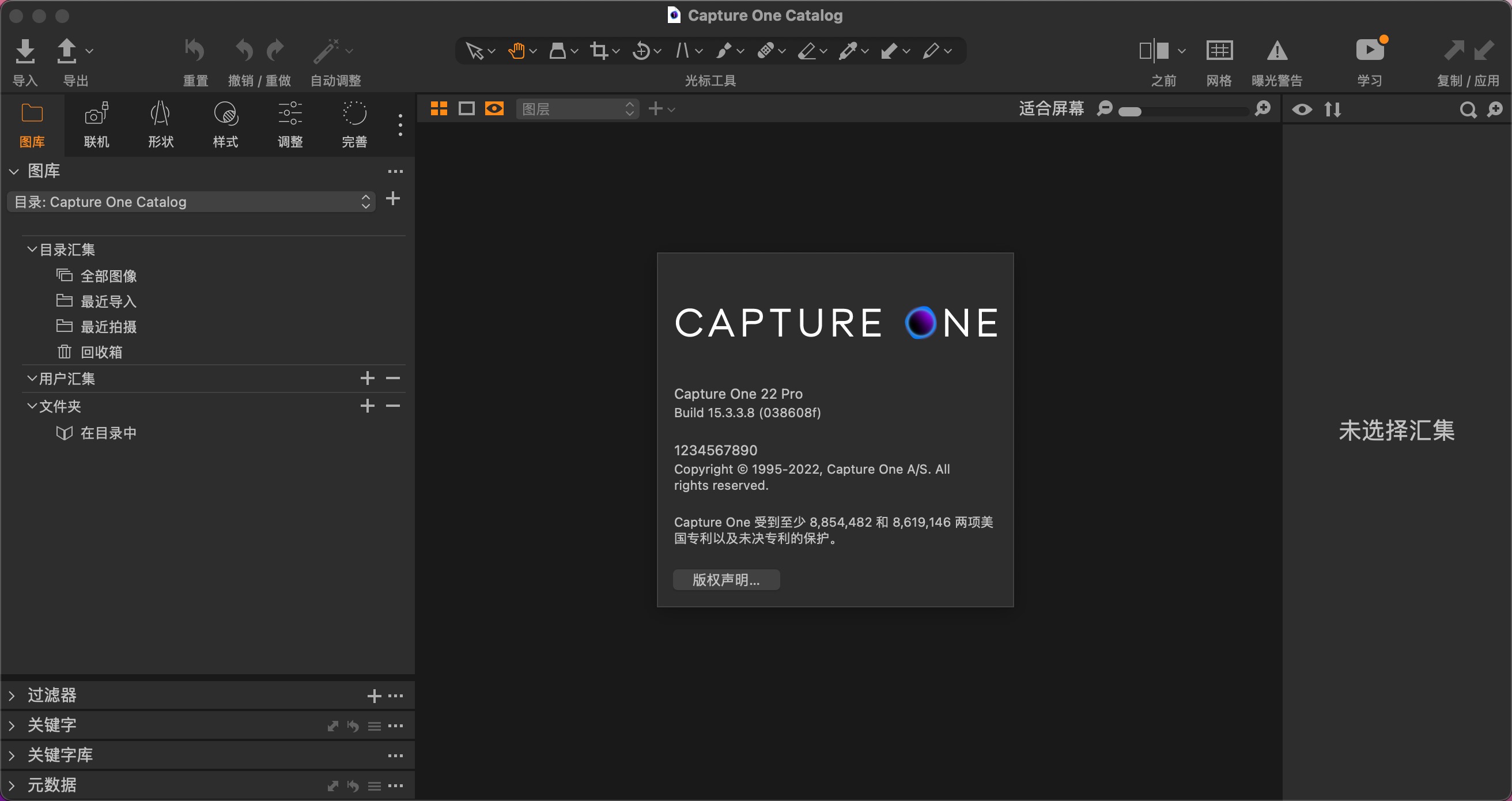Click the Reset (重置) icon
This screenshot has width=1512, height=801.
[x=195, y=51]
